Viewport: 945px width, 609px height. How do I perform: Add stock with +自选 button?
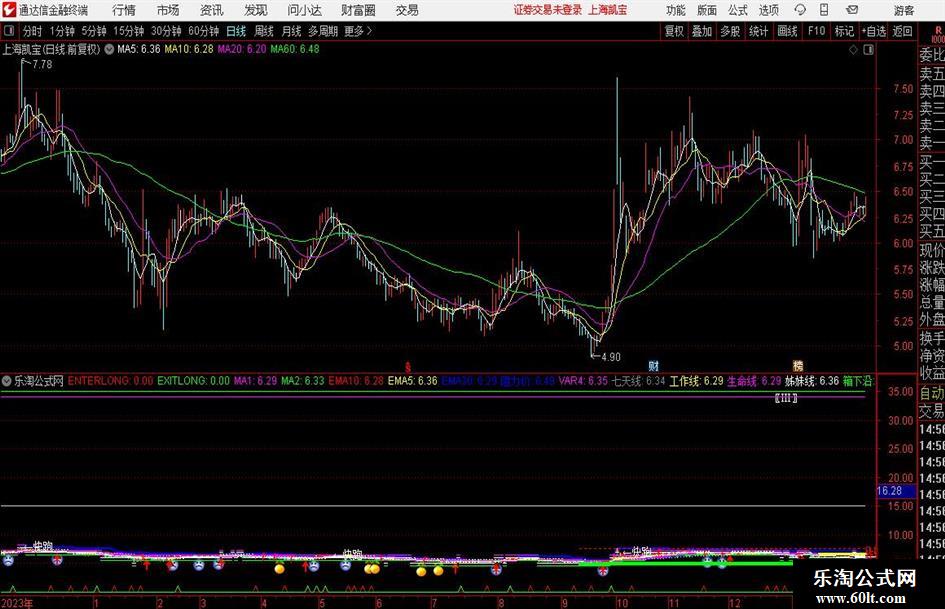pyautogui.click(x=873, y=31)
